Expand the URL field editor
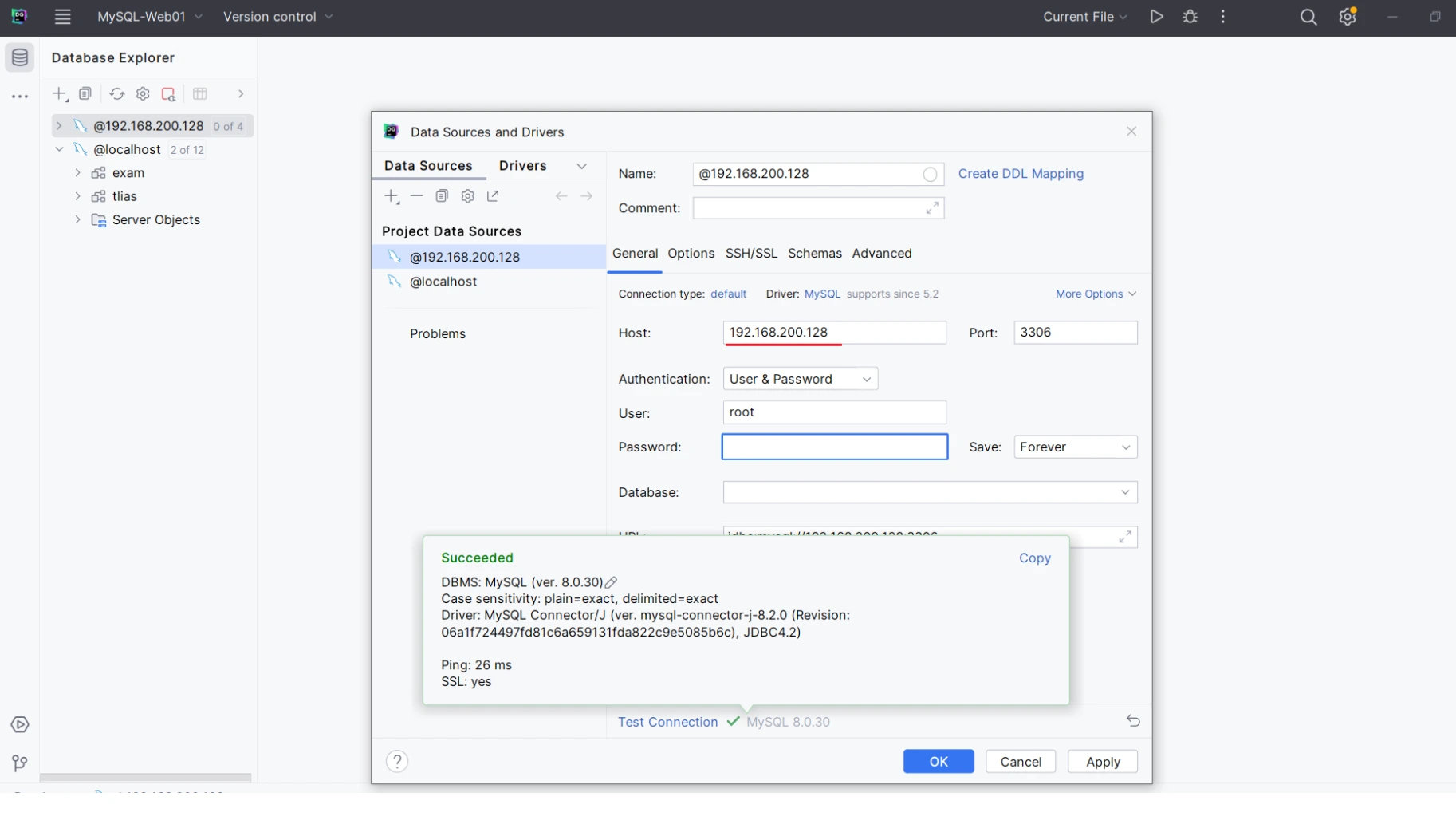Image resolution: width=1456 pixels, height=816 pixels. pyautogui.click(x=1125, y=537)
